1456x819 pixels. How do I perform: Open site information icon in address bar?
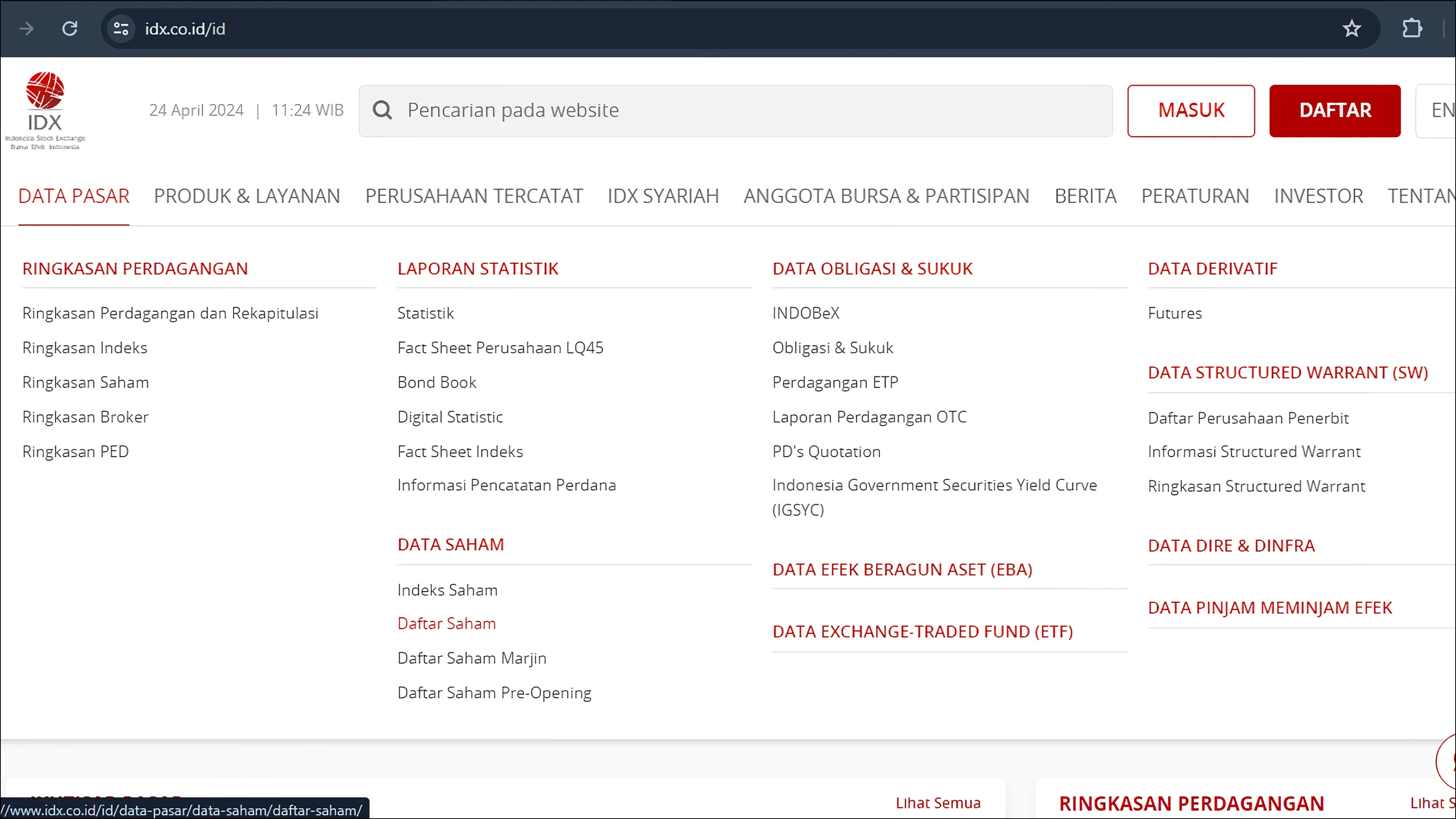(x=121, y=28)
